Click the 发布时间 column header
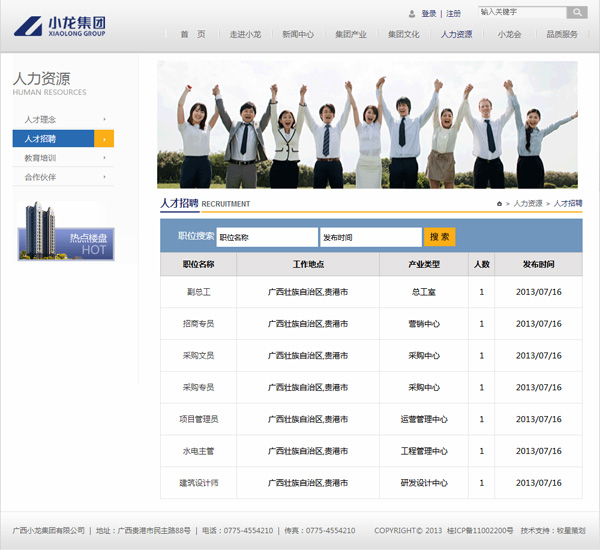The height and width of the screenshot is (550, 600). (538, 264)
